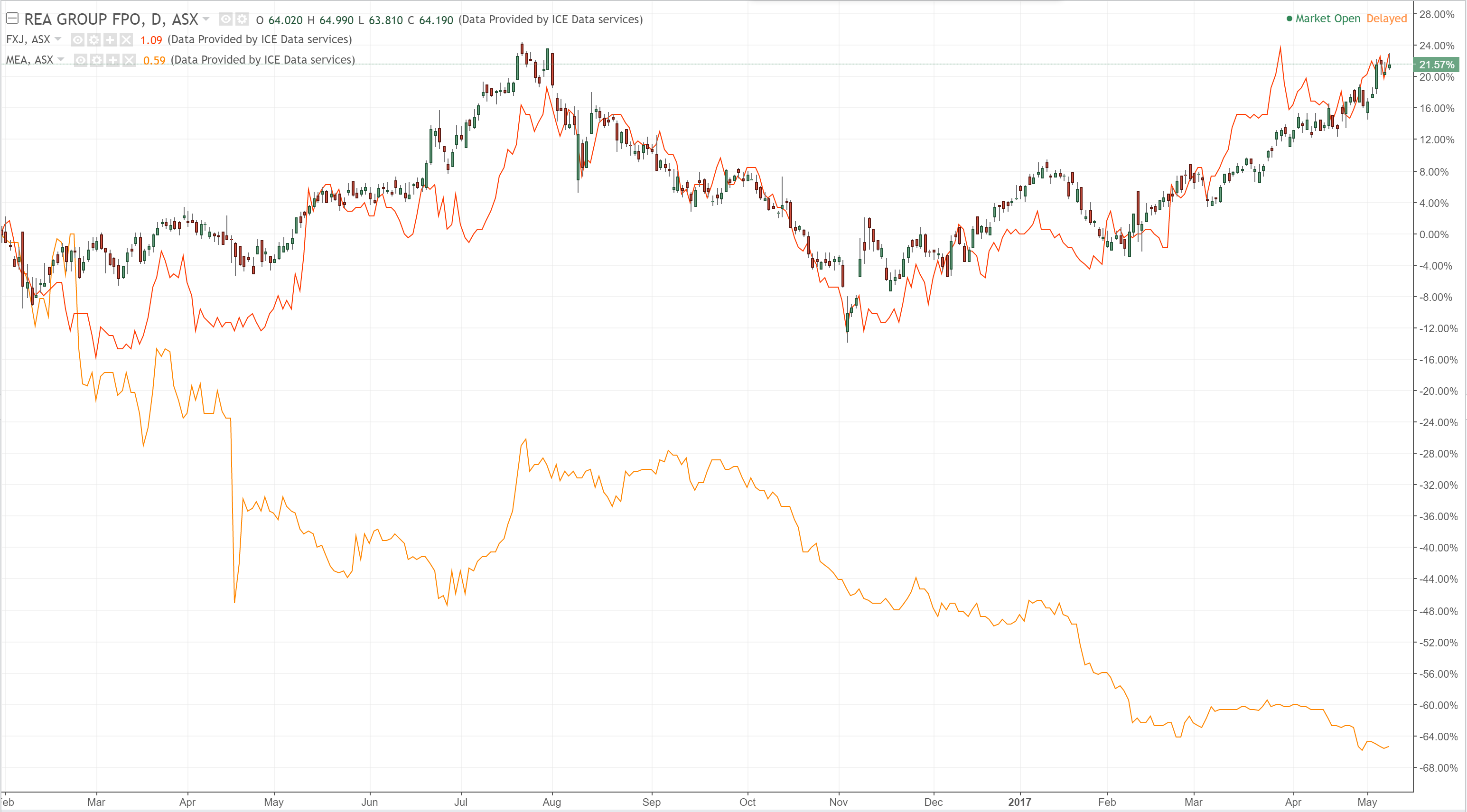The image size is (1467, 812).
Task: Open settings gear for MEA series
Action: [97, 60]
